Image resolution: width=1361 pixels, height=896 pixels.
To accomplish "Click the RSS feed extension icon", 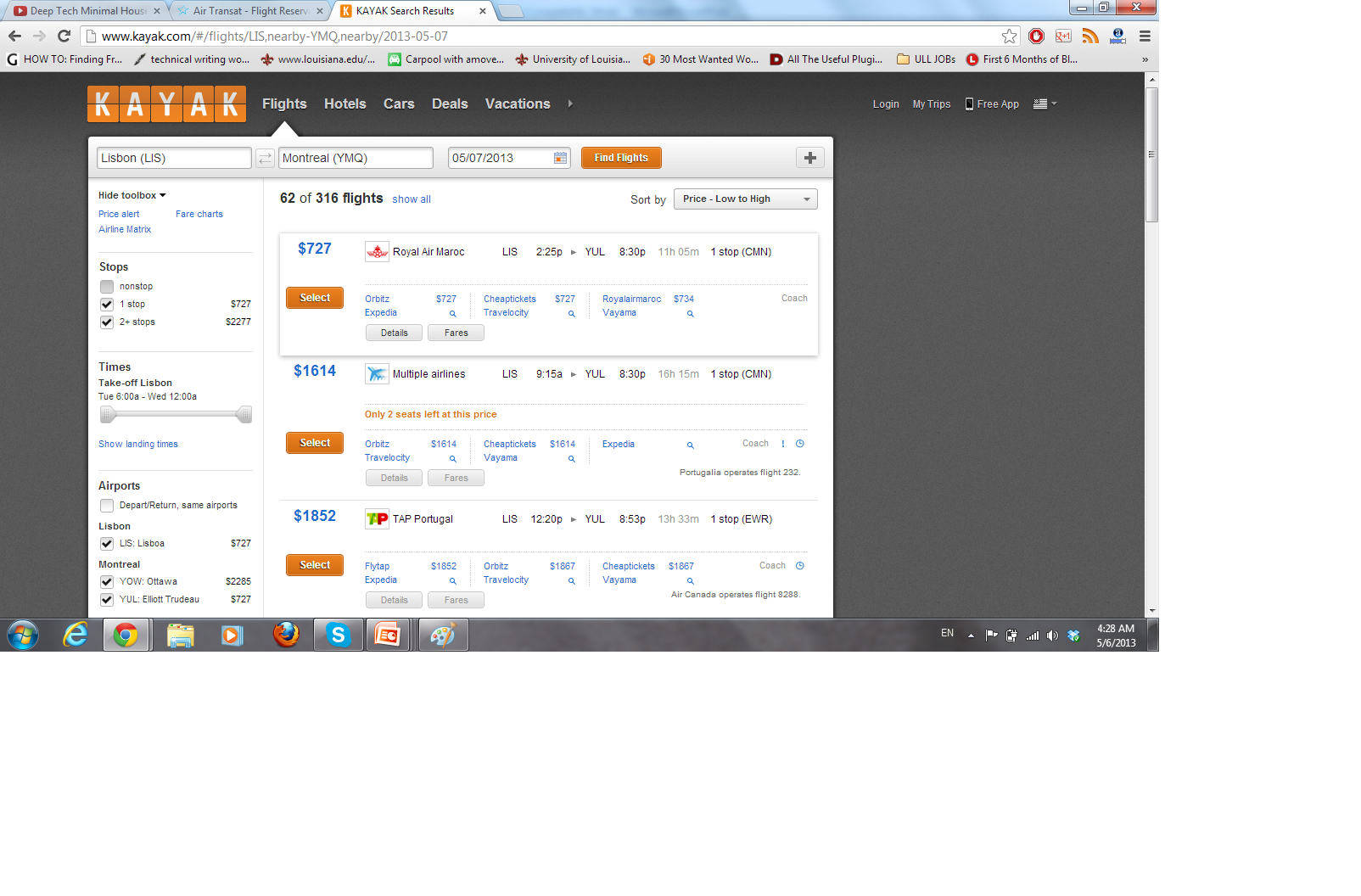I will [x=1090, y=36].
